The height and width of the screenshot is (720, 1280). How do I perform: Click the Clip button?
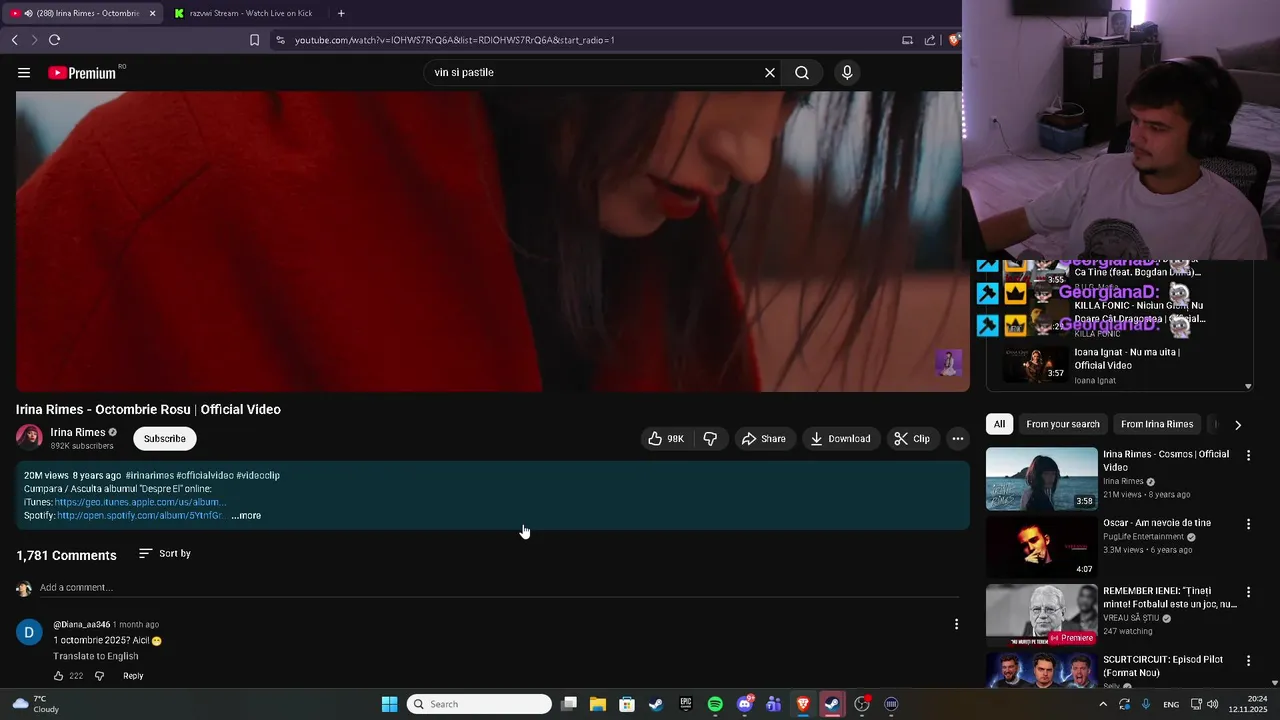[912, 438]
